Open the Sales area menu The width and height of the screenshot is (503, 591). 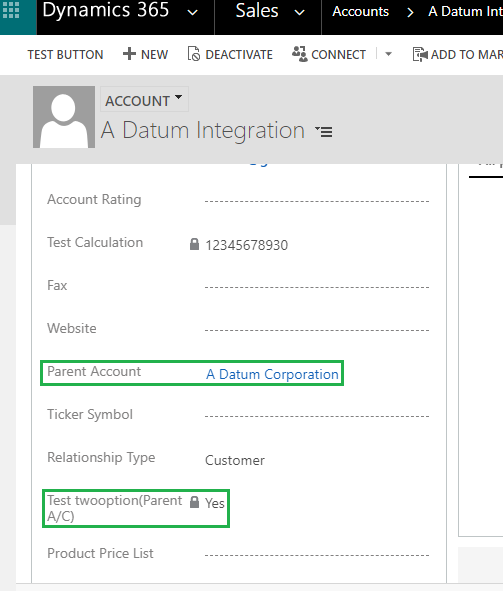click(257, 11)
